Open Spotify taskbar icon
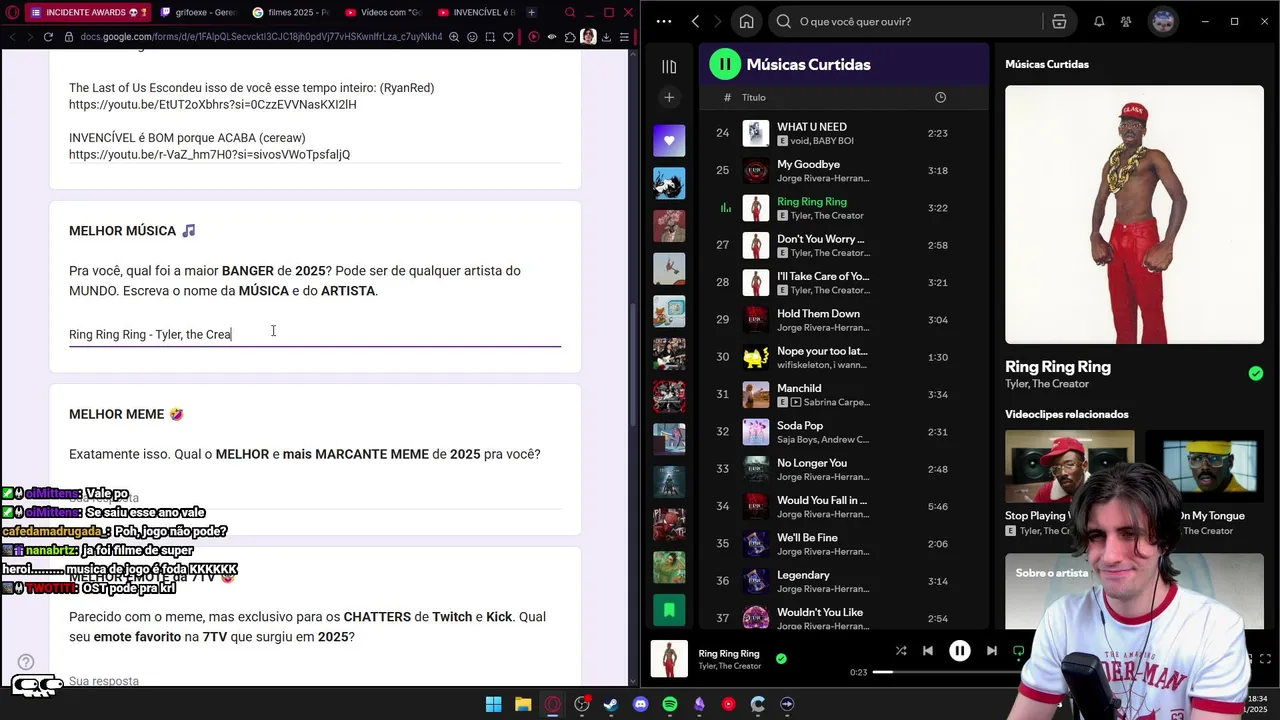The width and height of the screenshot is (1280, 720). coord(670,704)
